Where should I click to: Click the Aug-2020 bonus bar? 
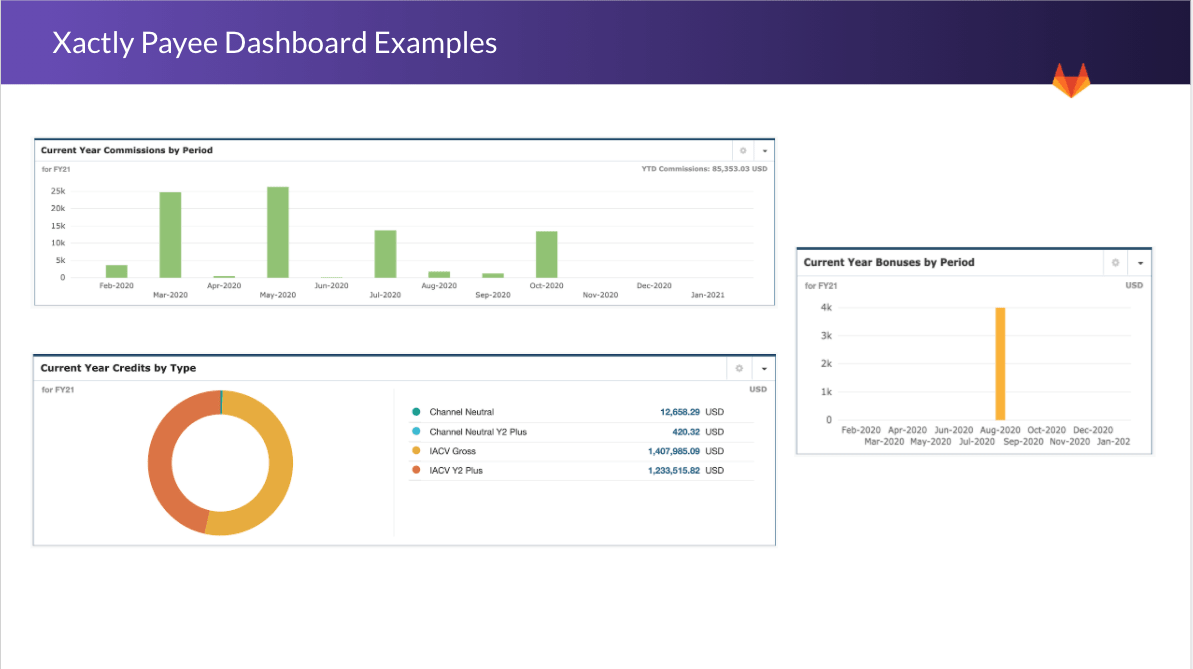tap(999, 364)
